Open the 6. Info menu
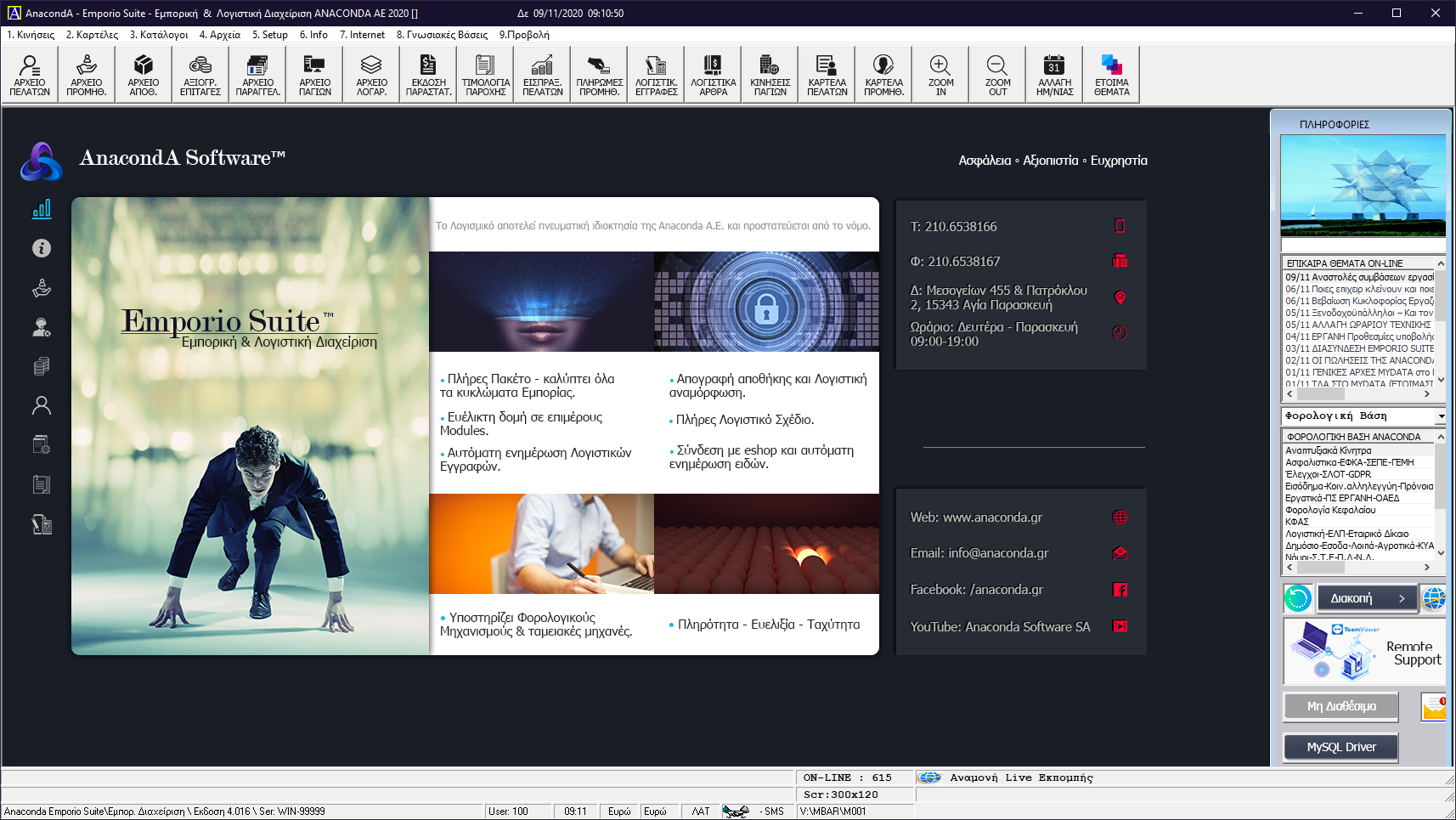This screenshot has height=820, width=1456. coord(313,35)
